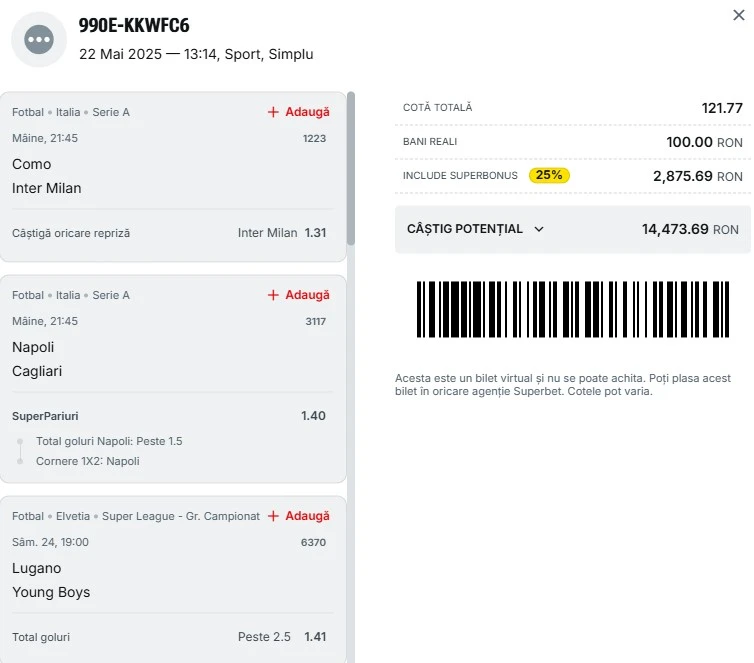The height and width of the screenshot is (663, 754).
Task: Click ticket code 990E-KKWFC6
Action: coord(134,25)
